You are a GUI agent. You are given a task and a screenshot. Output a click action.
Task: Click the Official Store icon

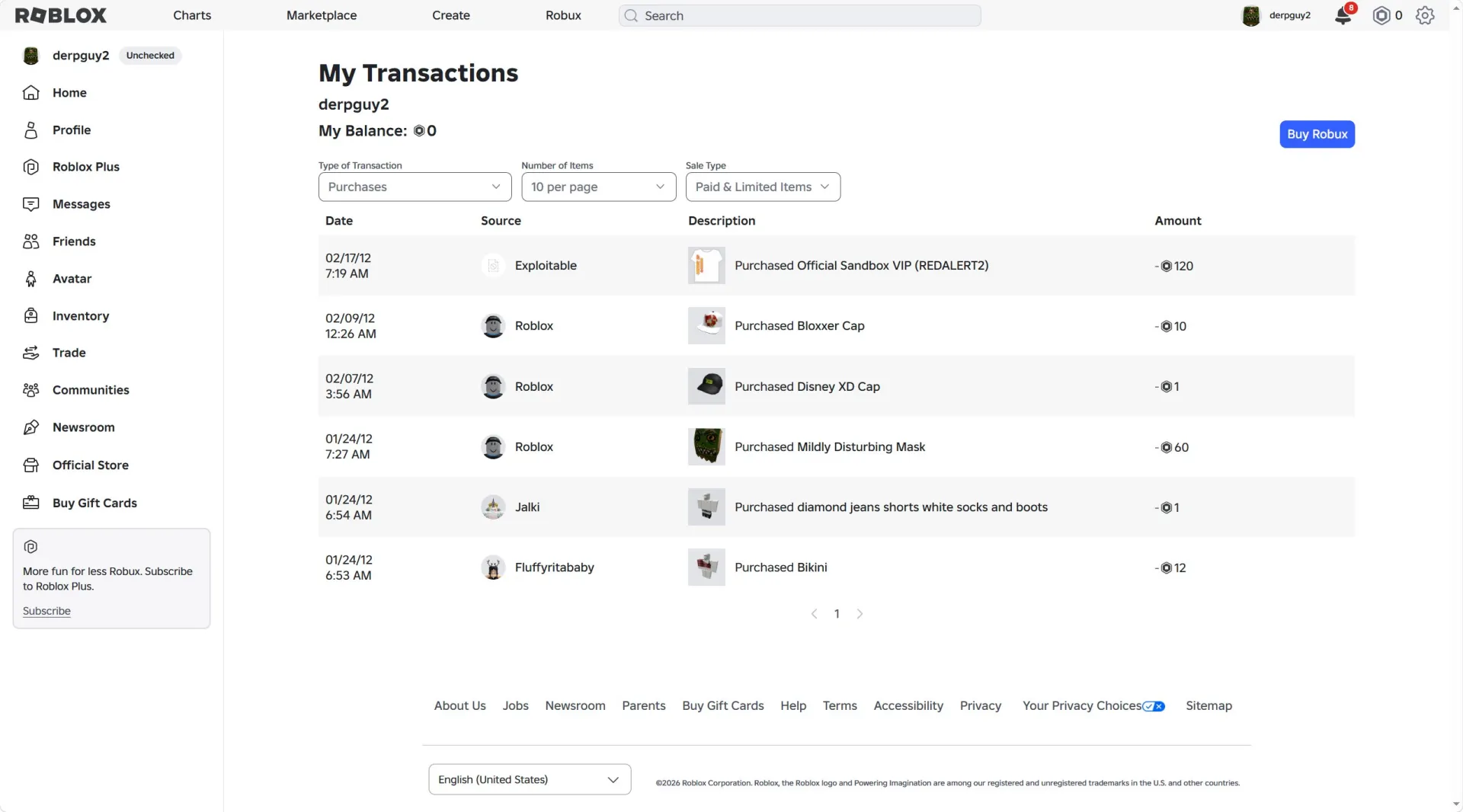point(31,465)
